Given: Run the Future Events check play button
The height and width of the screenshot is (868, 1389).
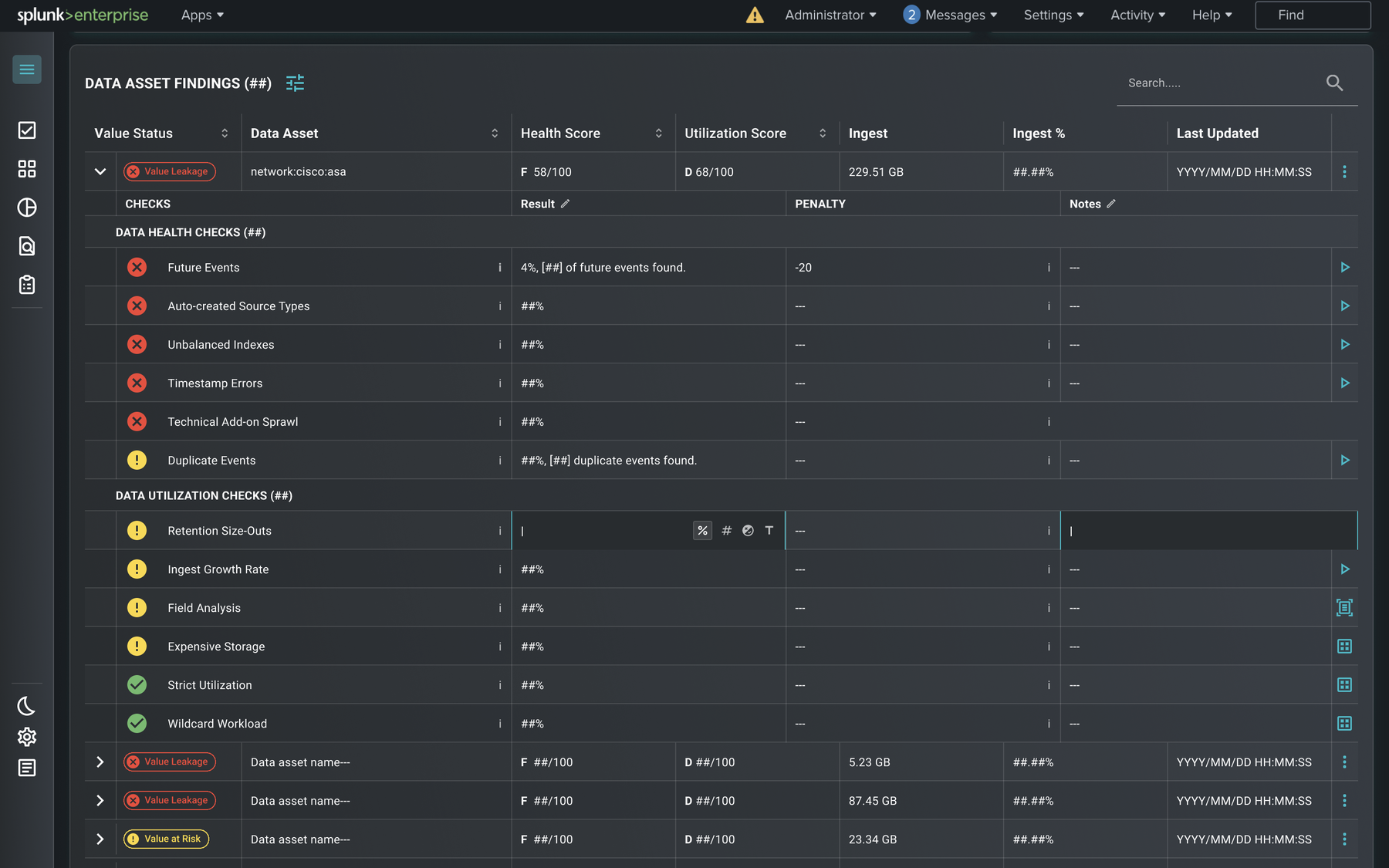Looking at the screenshot, I should click(1345, 267).
